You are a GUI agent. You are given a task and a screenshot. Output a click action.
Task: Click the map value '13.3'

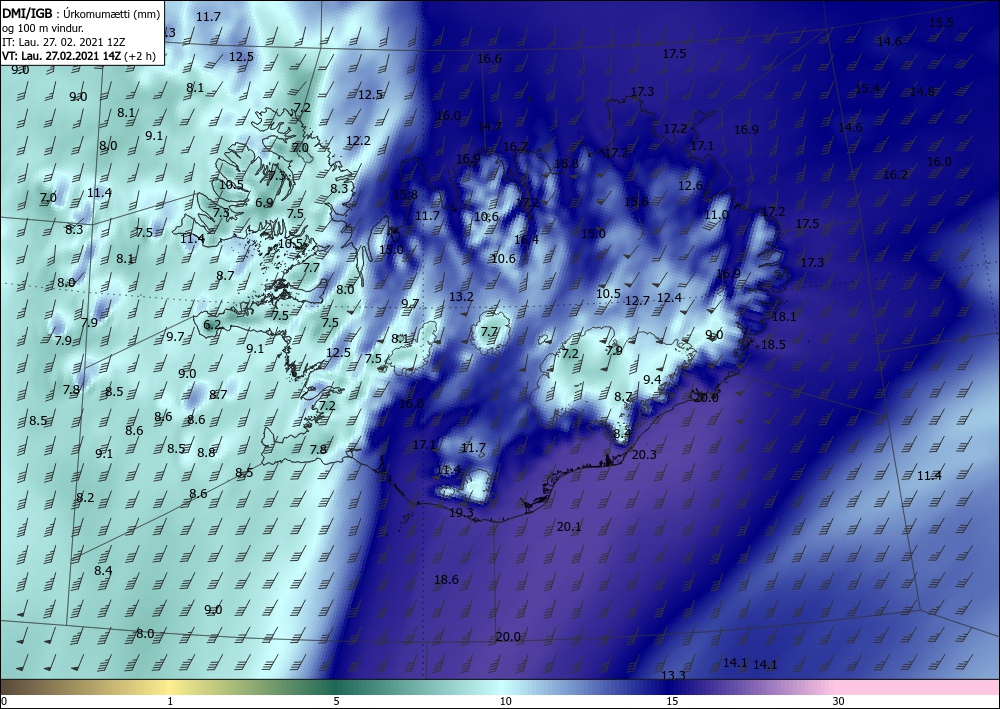pyautogui.click(x=673, y=675)
